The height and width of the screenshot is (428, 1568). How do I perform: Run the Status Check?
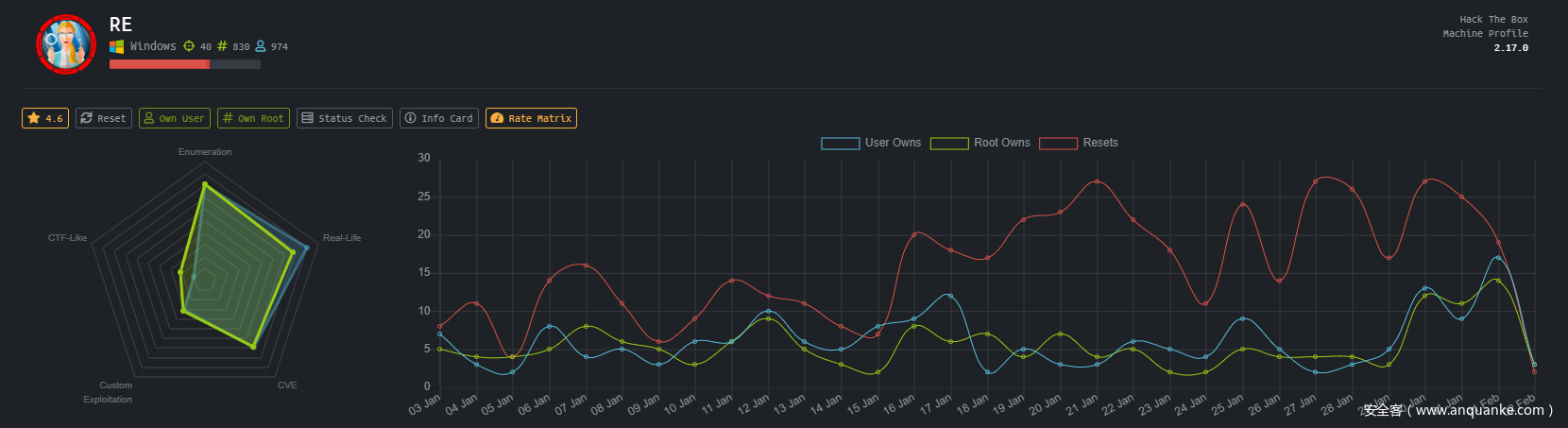click(344, 118)
